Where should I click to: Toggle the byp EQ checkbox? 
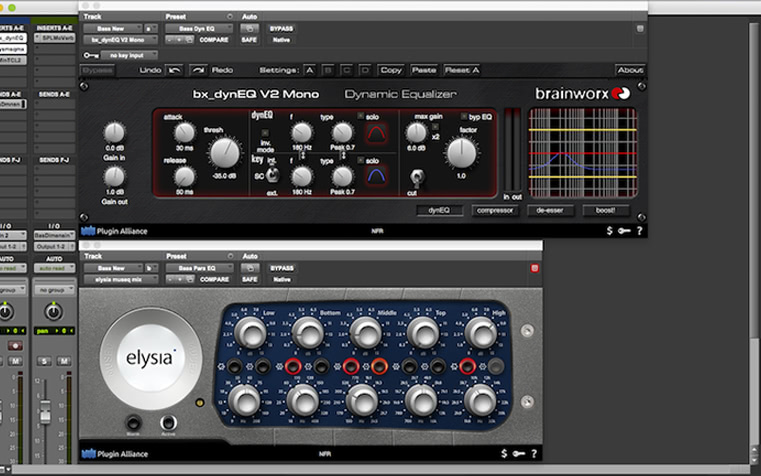pos(464,116)
